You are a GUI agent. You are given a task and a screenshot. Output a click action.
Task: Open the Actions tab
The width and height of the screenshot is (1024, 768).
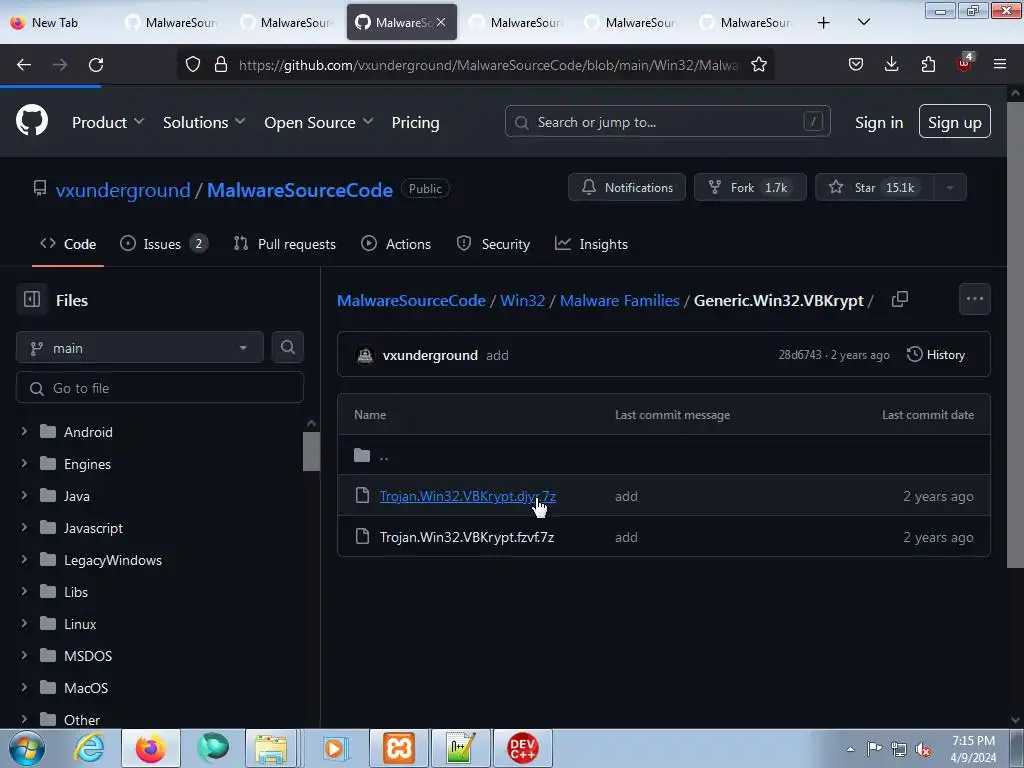click(x=396, y=244)
